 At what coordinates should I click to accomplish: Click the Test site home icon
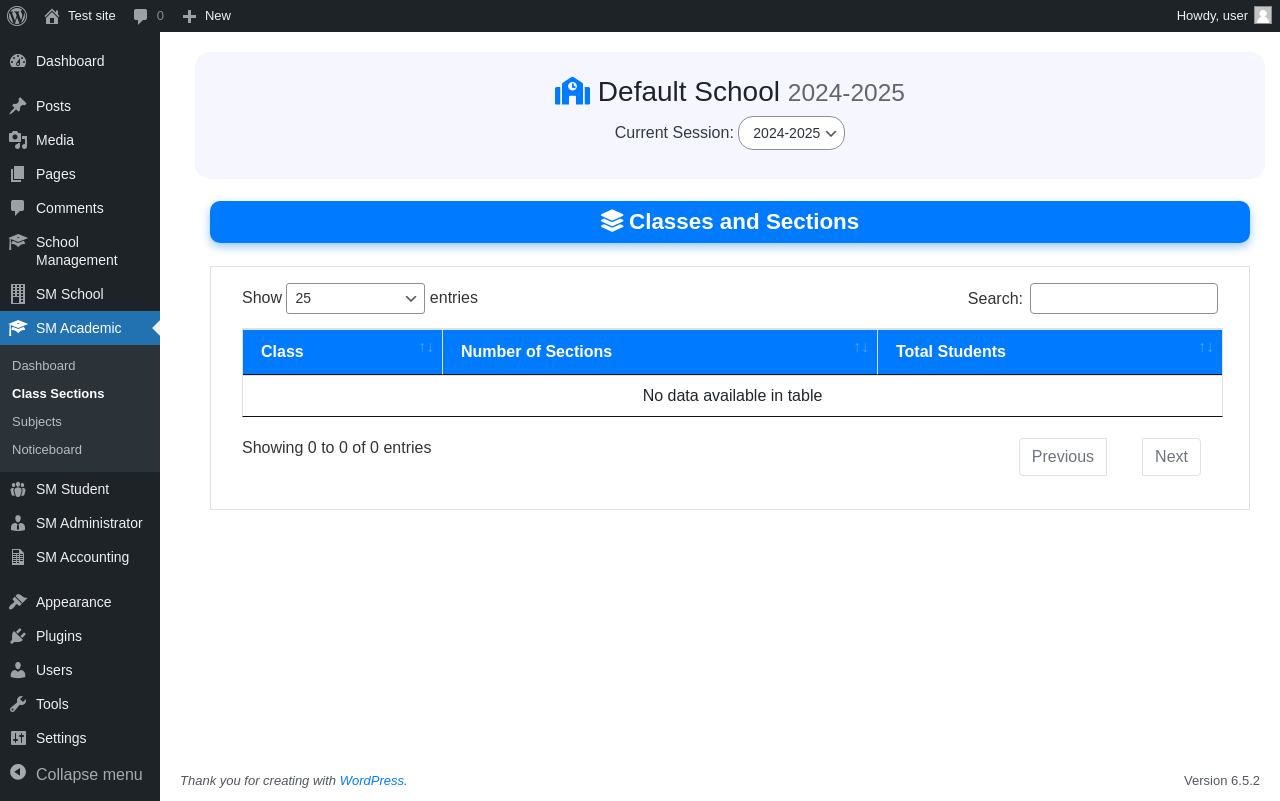[52, 16]
